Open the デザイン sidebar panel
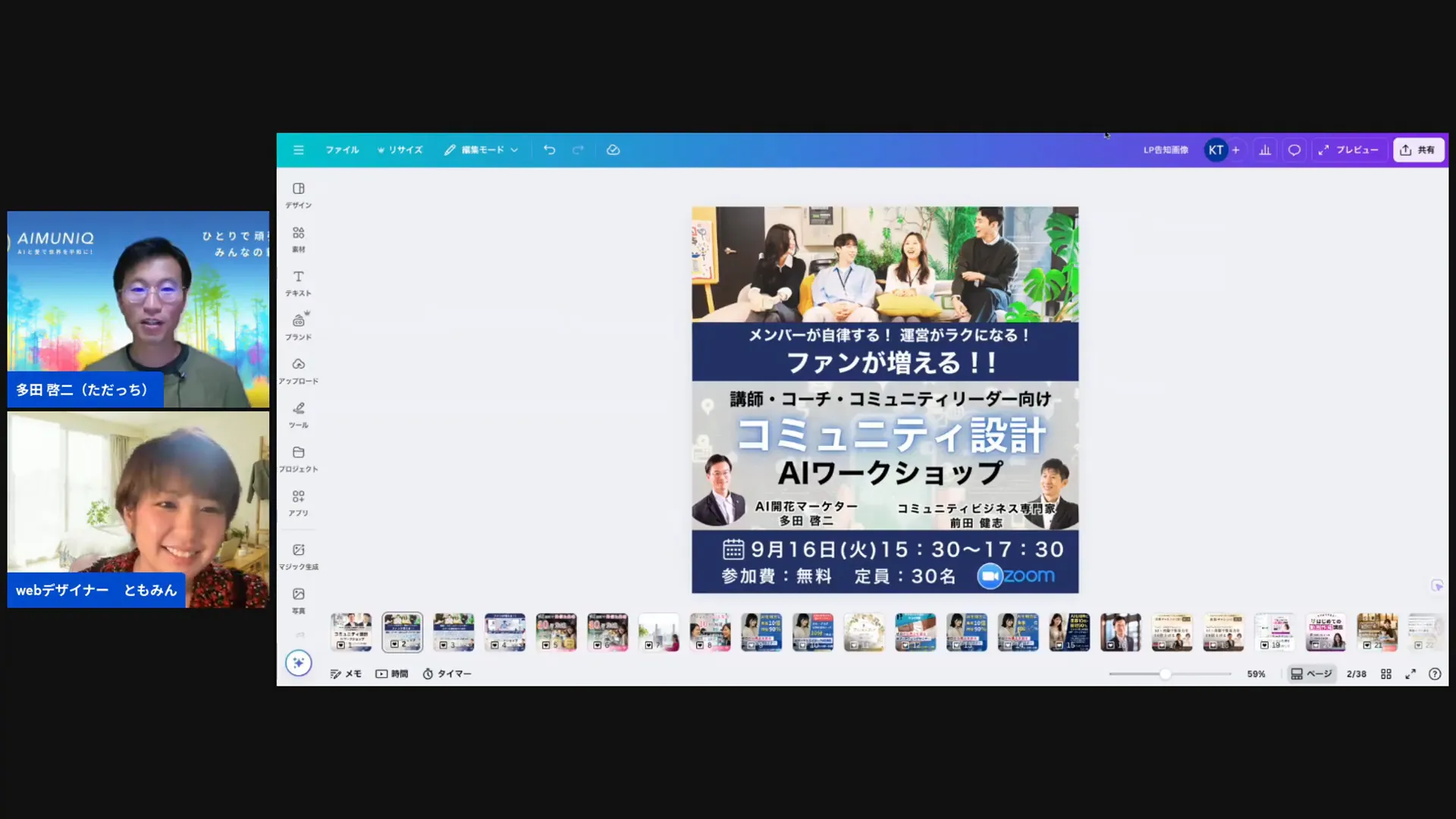 299,195
